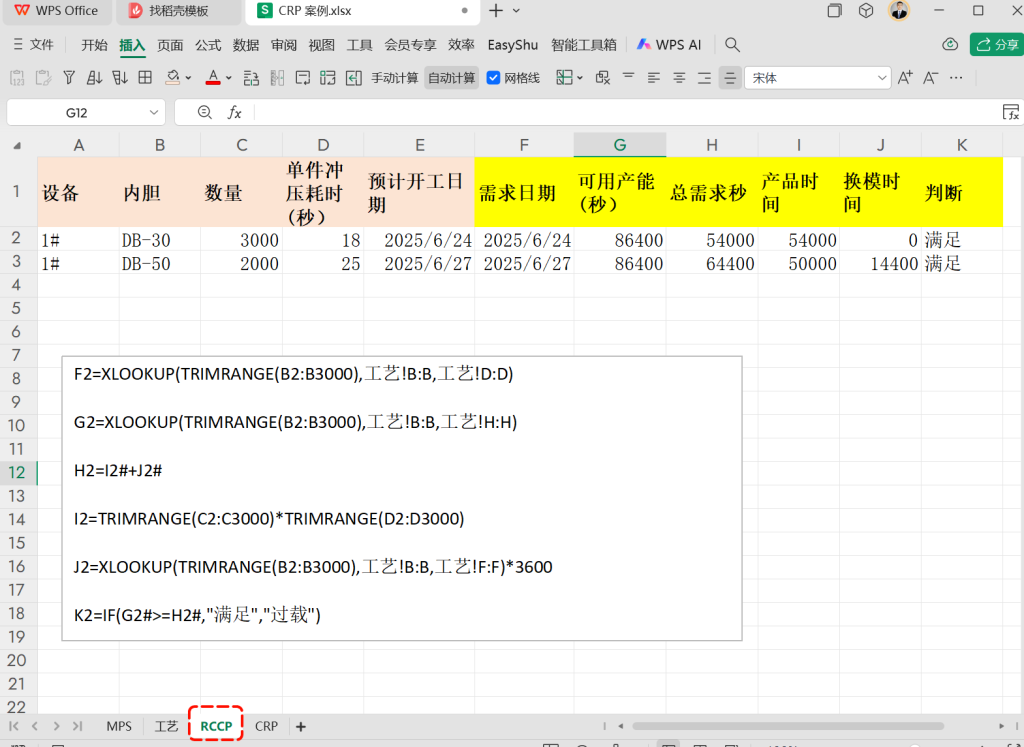Toggle the 网格线 gridlines checkbox
1024x747 pixels.
pyautogui.click(x=494, y=78)
